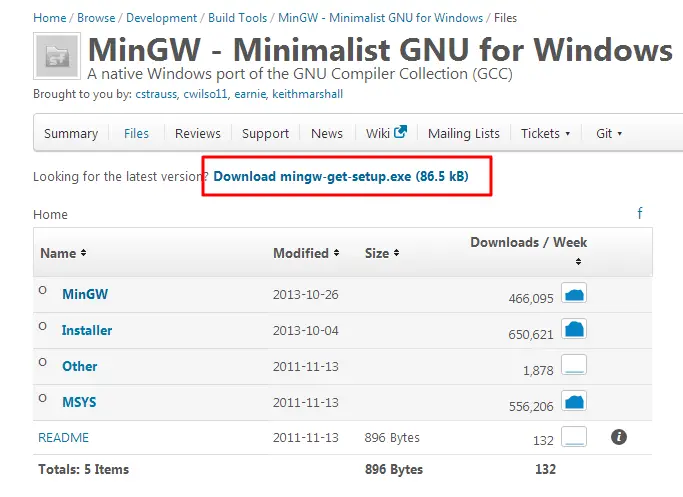Click the folder marker beside MinGW
The image size is (683, 497).
pos(42,290)
